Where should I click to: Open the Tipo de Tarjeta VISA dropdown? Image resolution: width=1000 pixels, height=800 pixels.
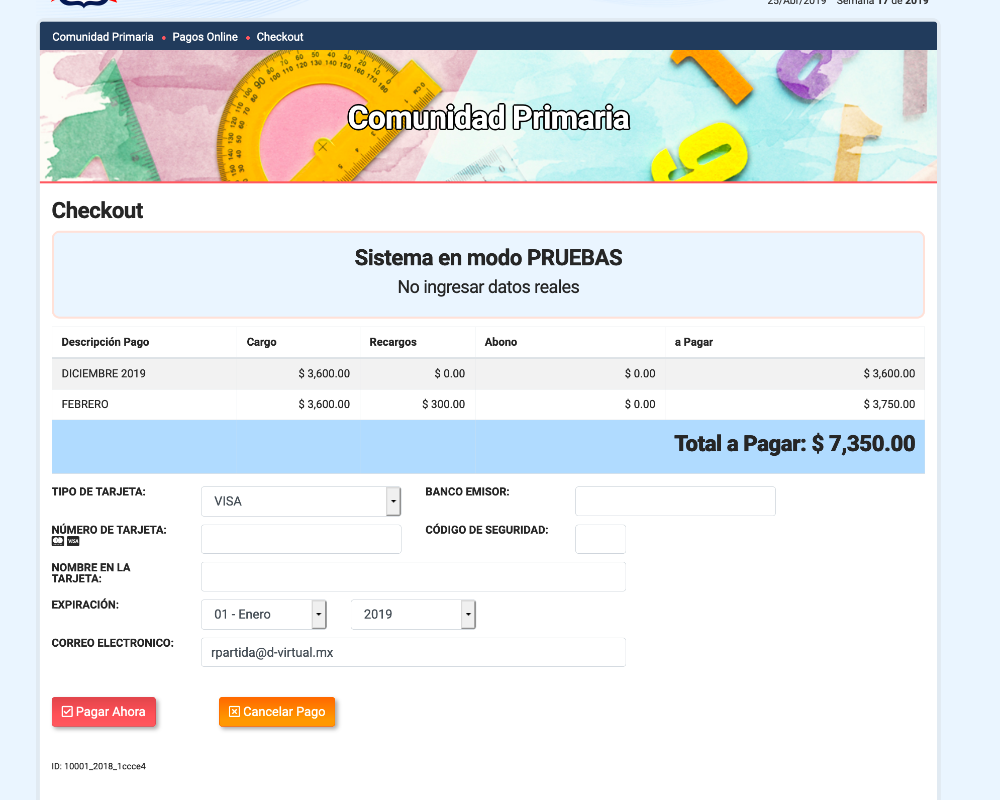tap(301, 501)
